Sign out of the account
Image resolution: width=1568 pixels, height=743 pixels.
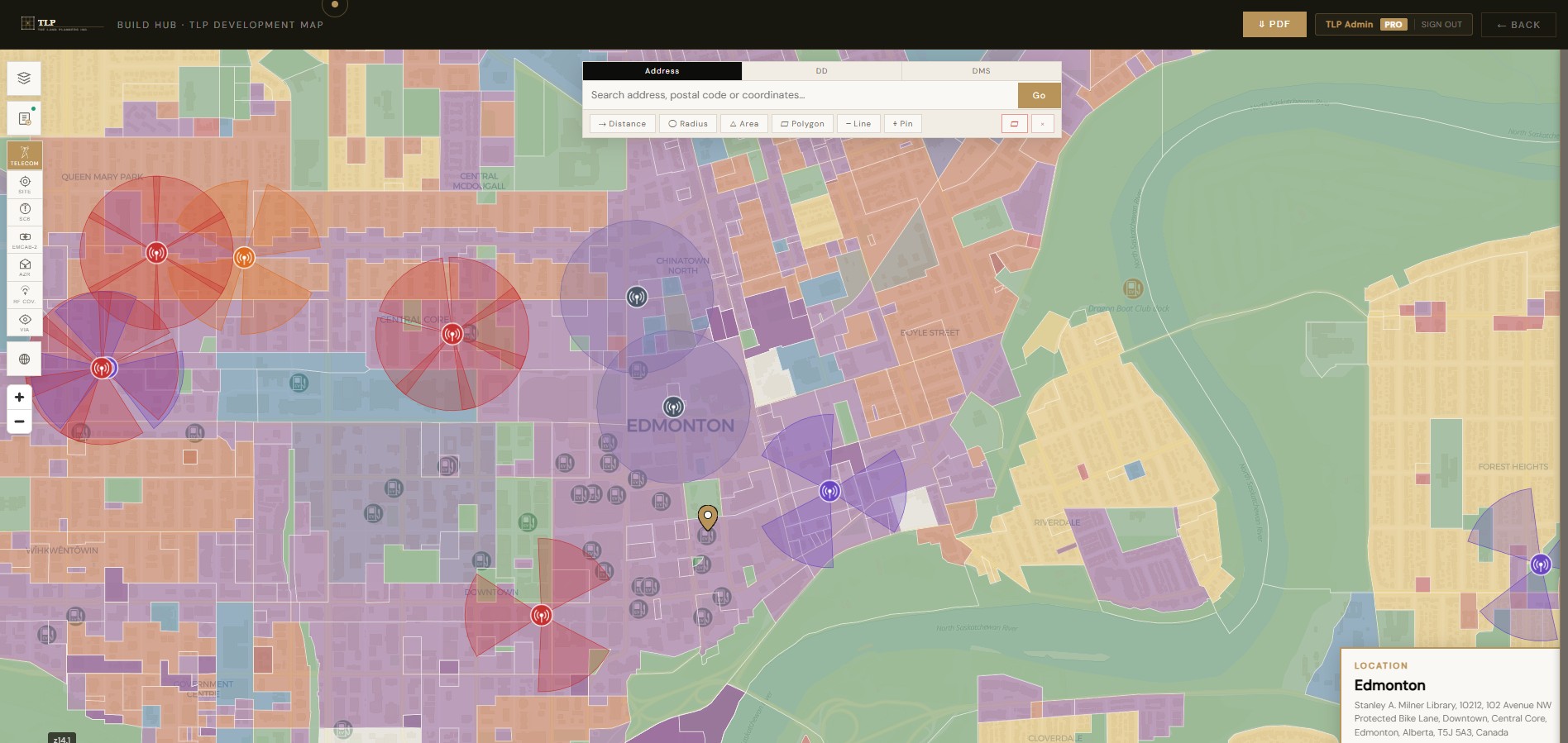click(1441, 25)
